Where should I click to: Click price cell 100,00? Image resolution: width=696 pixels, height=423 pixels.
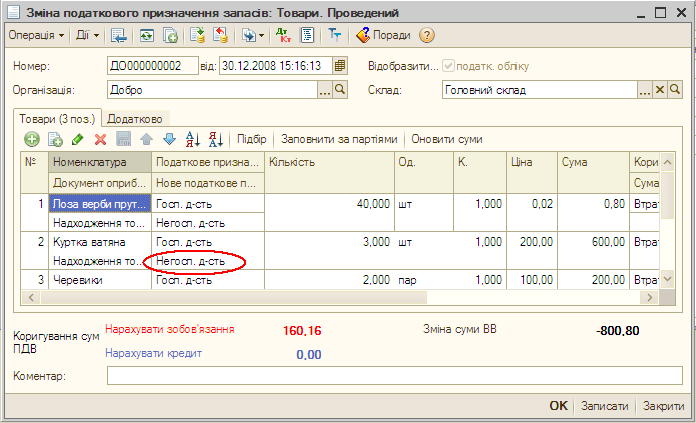tap(532, 280)
